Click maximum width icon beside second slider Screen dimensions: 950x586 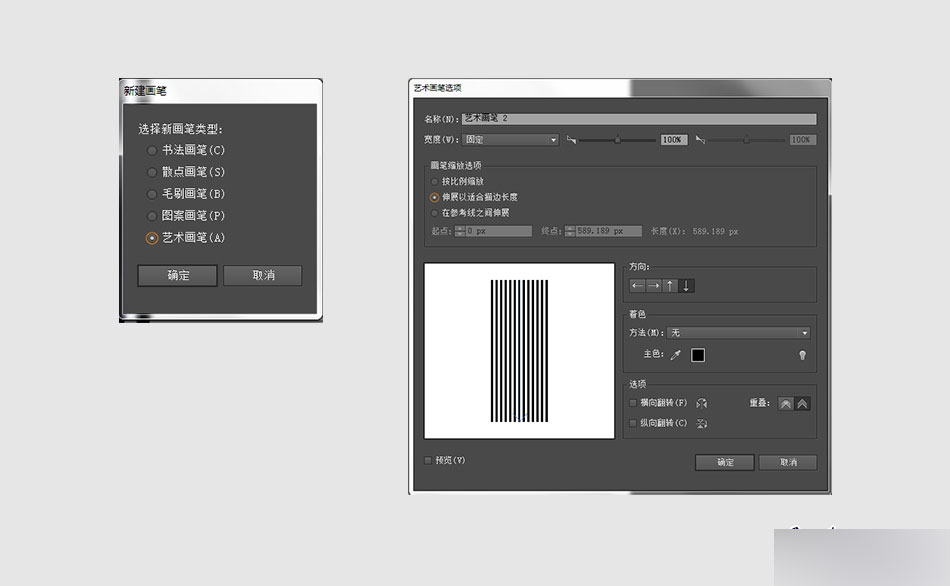coord(700,140)
